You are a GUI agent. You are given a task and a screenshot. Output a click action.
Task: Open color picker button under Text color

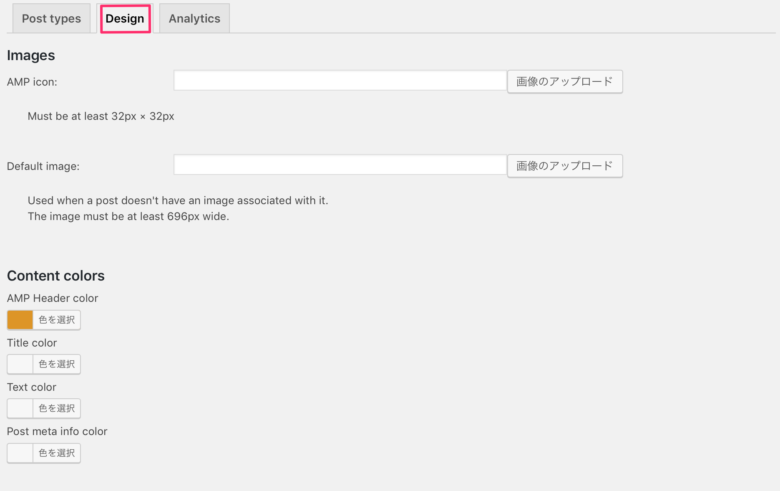[x=57, y=408]
